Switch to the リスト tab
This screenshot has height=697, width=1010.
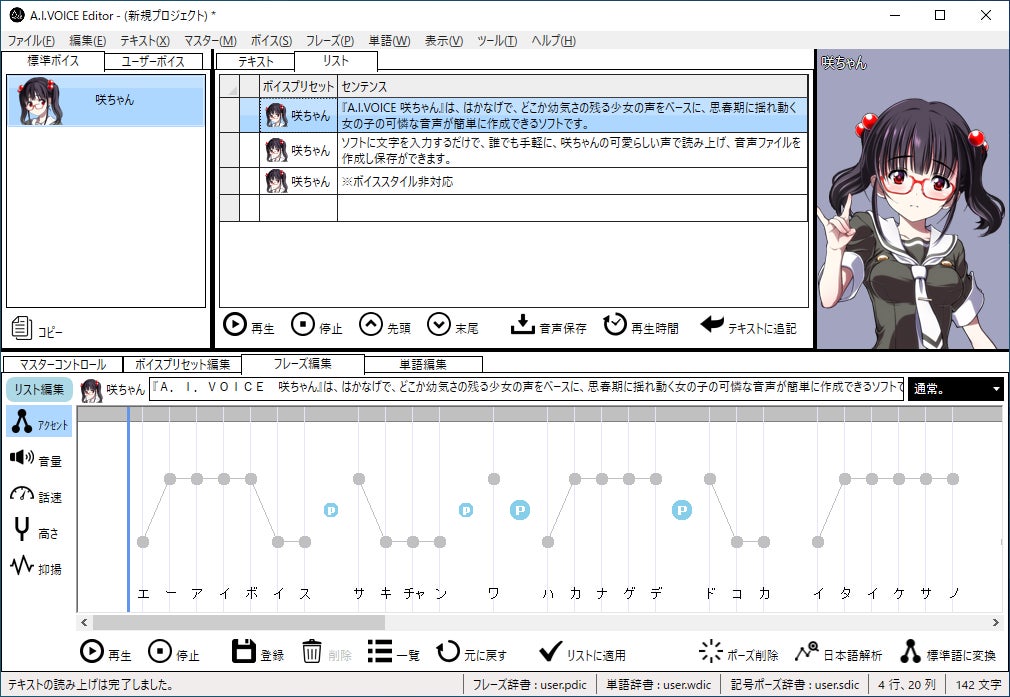(x=336, y=61)
